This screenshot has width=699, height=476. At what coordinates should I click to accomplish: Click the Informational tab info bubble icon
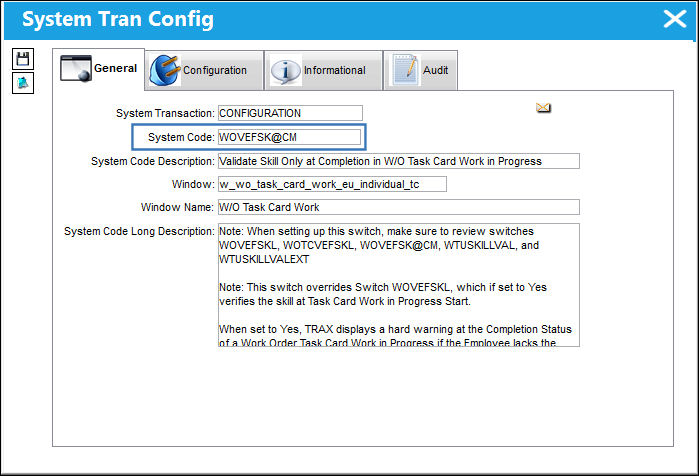click(285, 70)
